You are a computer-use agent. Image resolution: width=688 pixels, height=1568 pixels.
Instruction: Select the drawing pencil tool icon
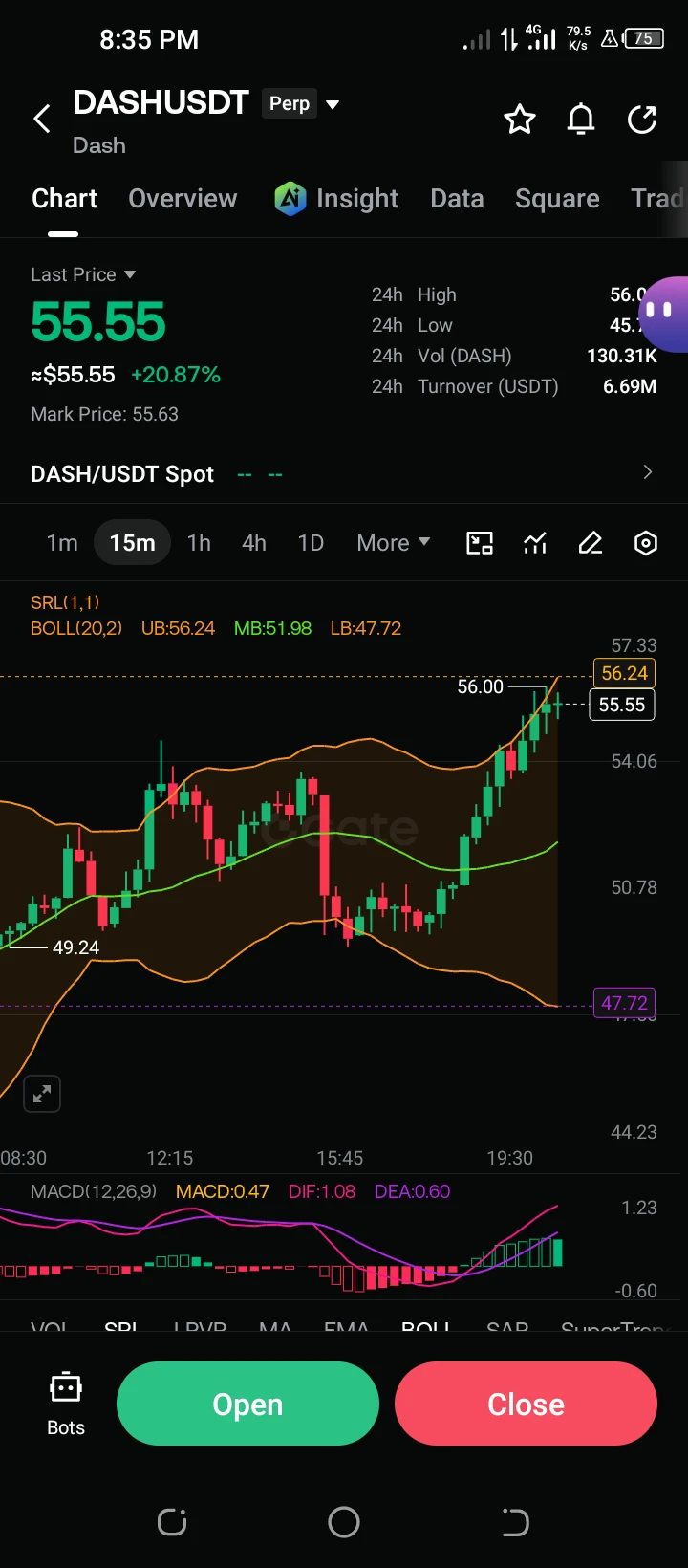pyautogui.click(x=591, y=543)
